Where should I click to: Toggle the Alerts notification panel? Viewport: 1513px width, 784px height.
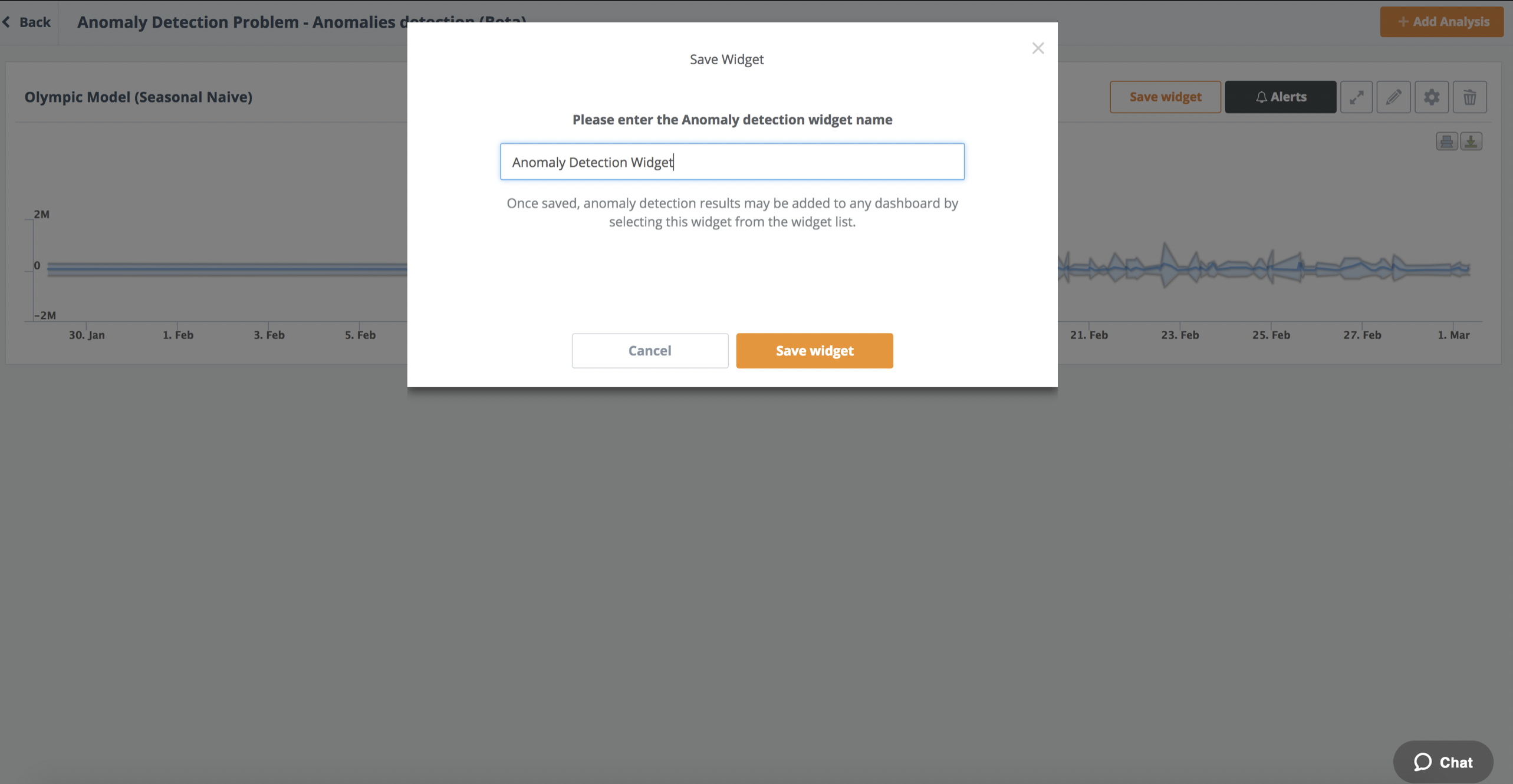point(1280,97)
